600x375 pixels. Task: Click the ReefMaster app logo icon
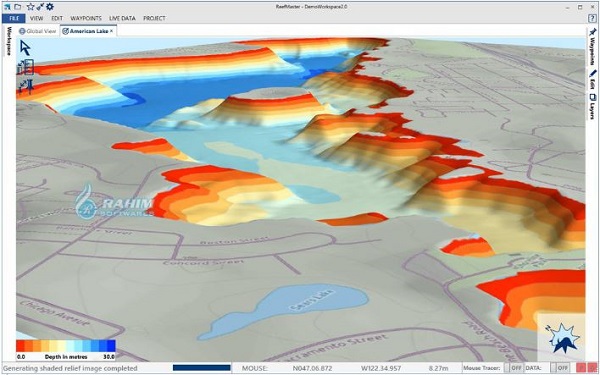tap(8, 7)
